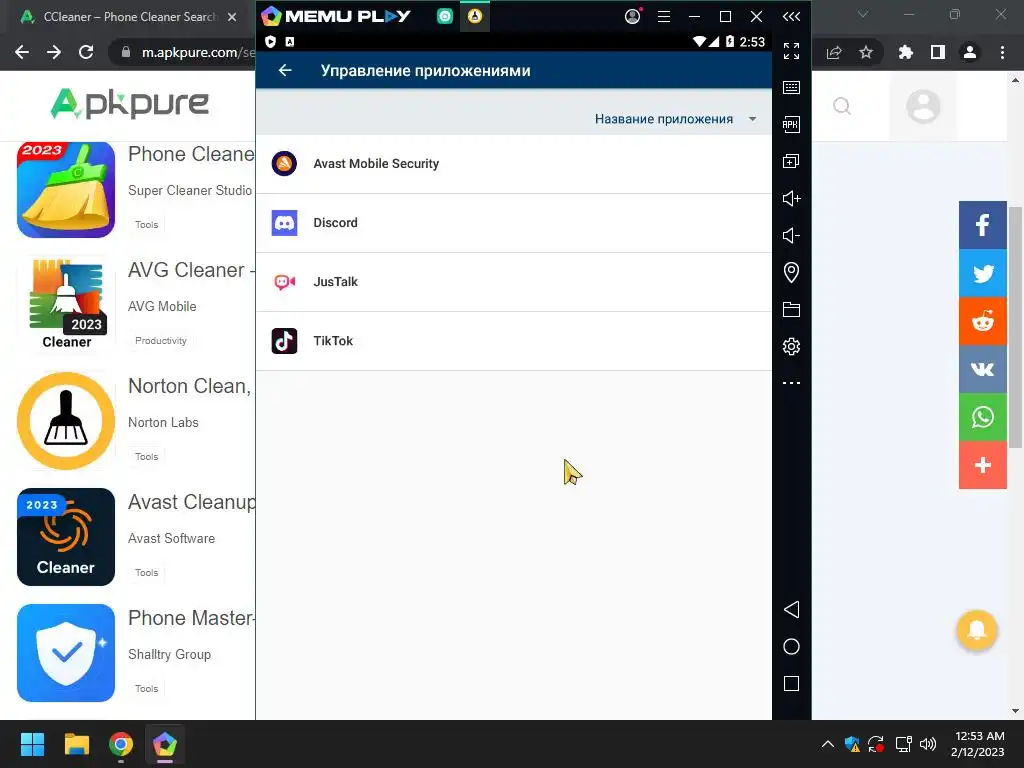This screenshot has height=768, width=1024.
Task: Toggle Chrome side panel icon
Action: 938,52
